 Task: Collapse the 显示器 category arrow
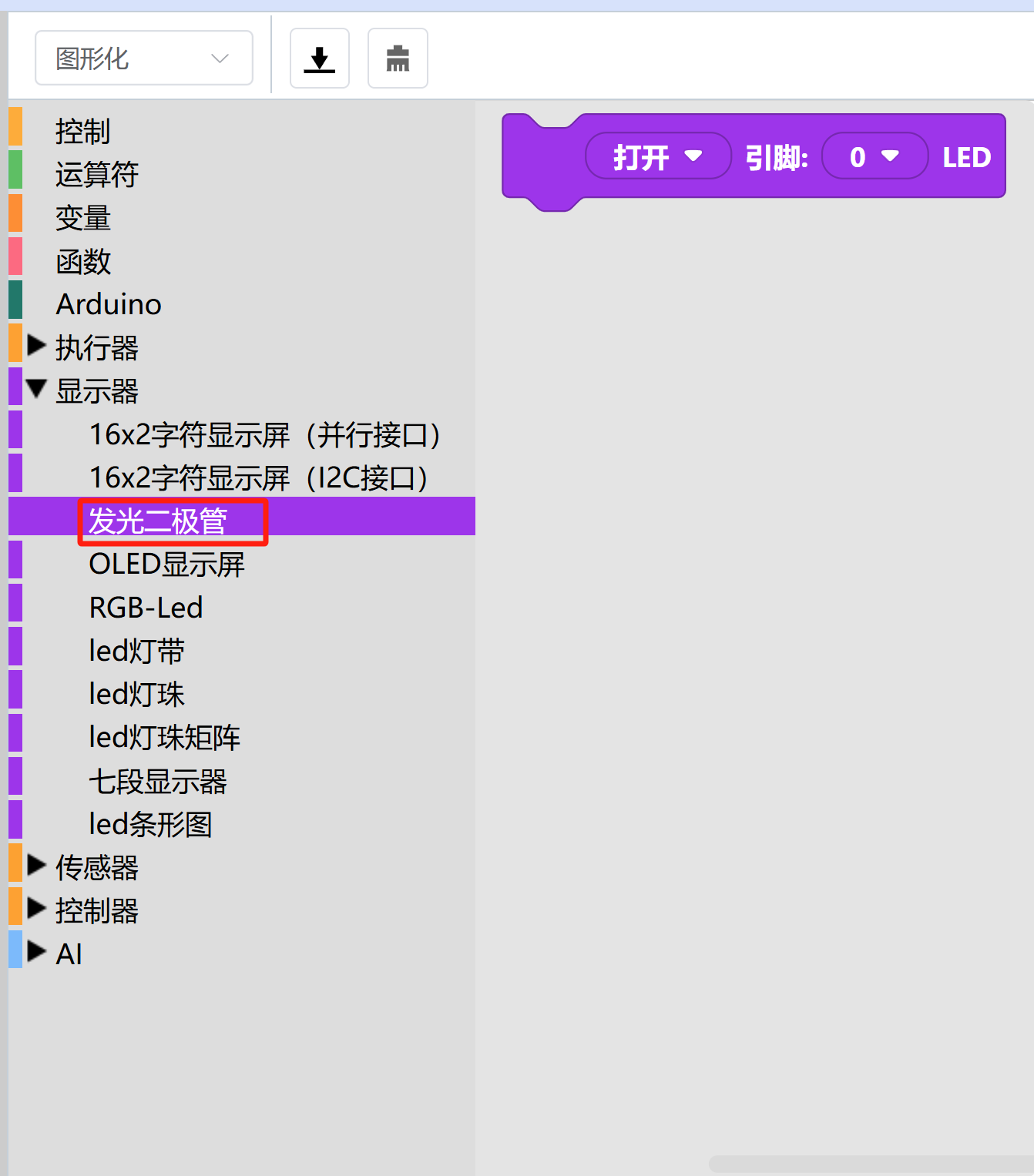[x=36, y=389]
